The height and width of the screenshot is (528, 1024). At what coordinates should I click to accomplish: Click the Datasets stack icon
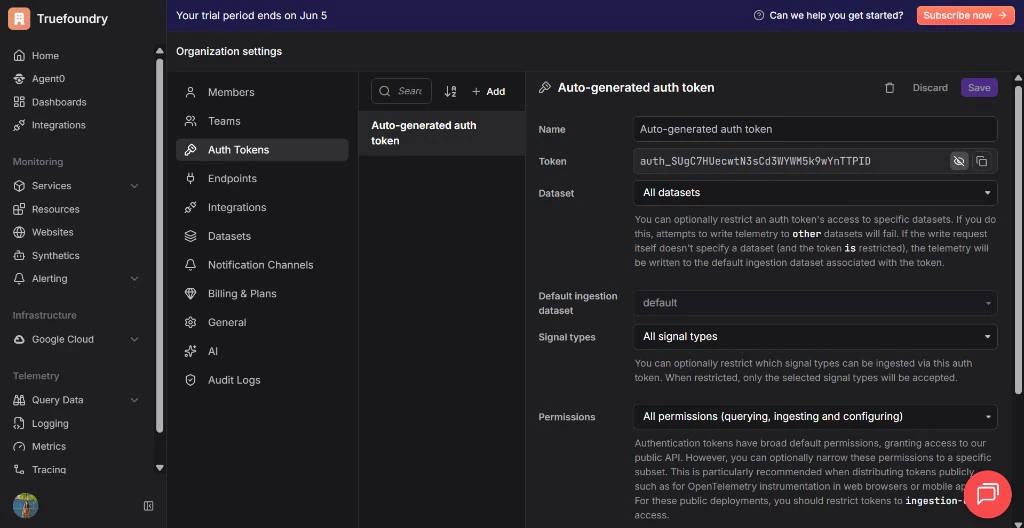point(191,236)
